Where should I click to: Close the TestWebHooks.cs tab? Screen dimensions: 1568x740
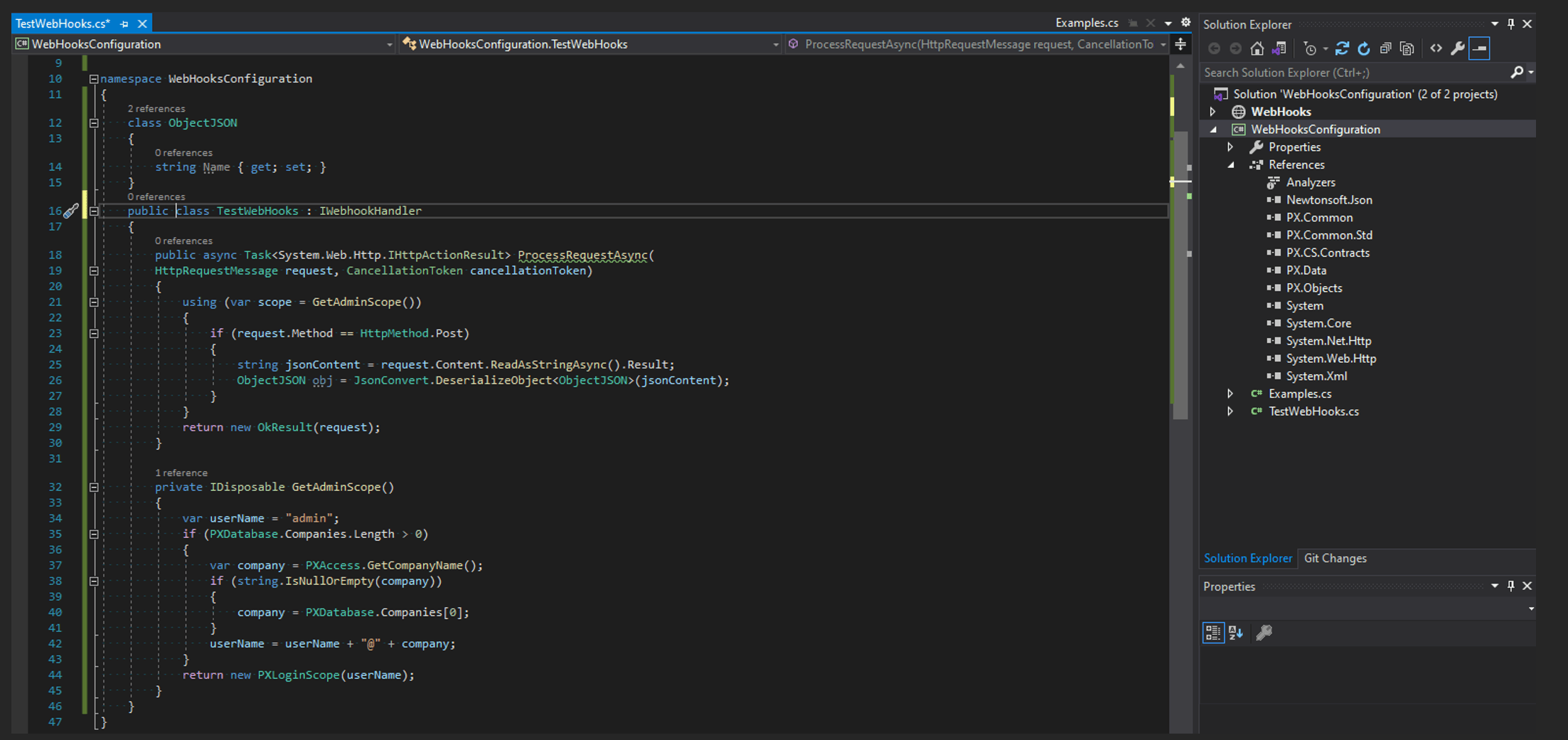point(142,23)
